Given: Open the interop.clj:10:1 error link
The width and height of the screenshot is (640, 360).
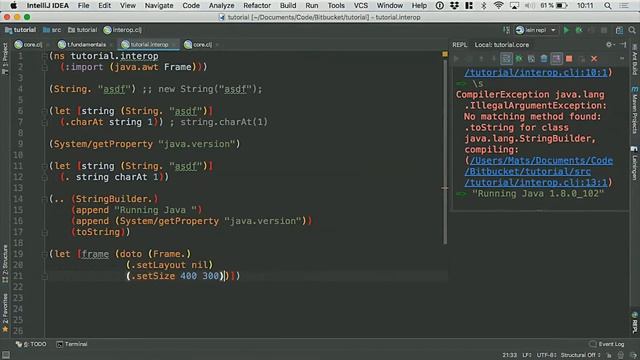Looking at the screenshot, I should 536,72.
